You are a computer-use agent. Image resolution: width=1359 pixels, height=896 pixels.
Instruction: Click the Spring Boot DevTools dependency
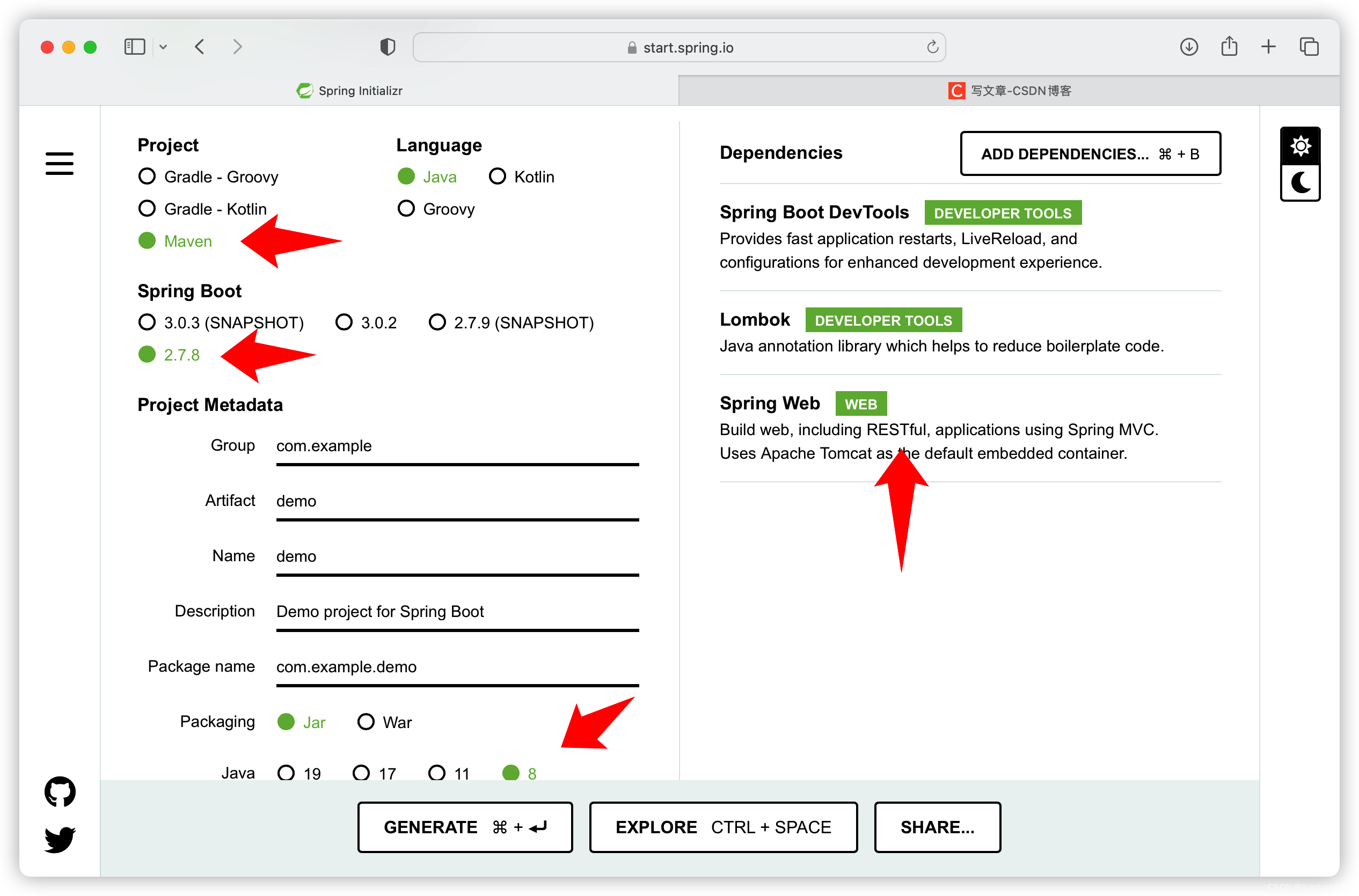click(x=970, y=237)
